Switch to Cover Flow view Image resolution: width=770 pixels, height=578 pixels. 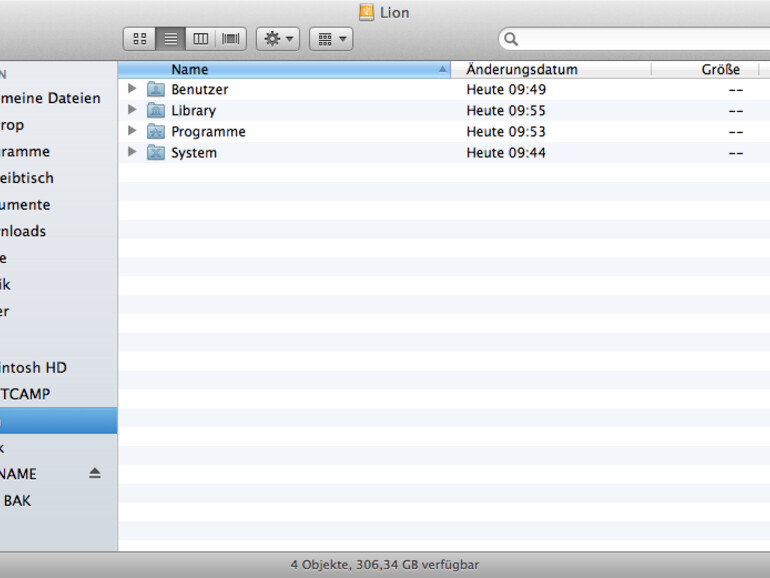click(x=230, y=39)
